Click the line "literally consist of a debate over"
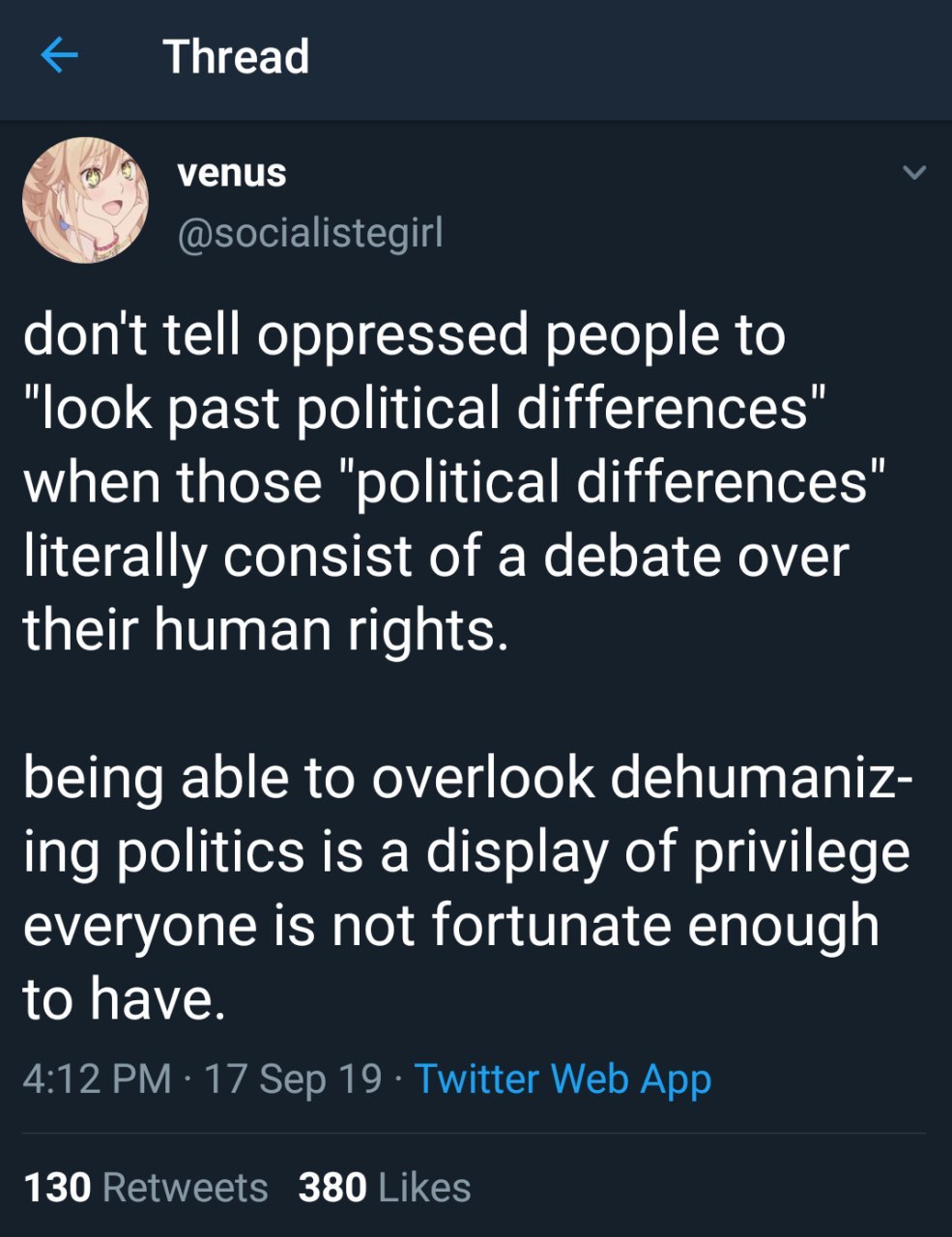The height and width of the screenshot is (1237, 952). pyautogui.click(x=435, y=556)
